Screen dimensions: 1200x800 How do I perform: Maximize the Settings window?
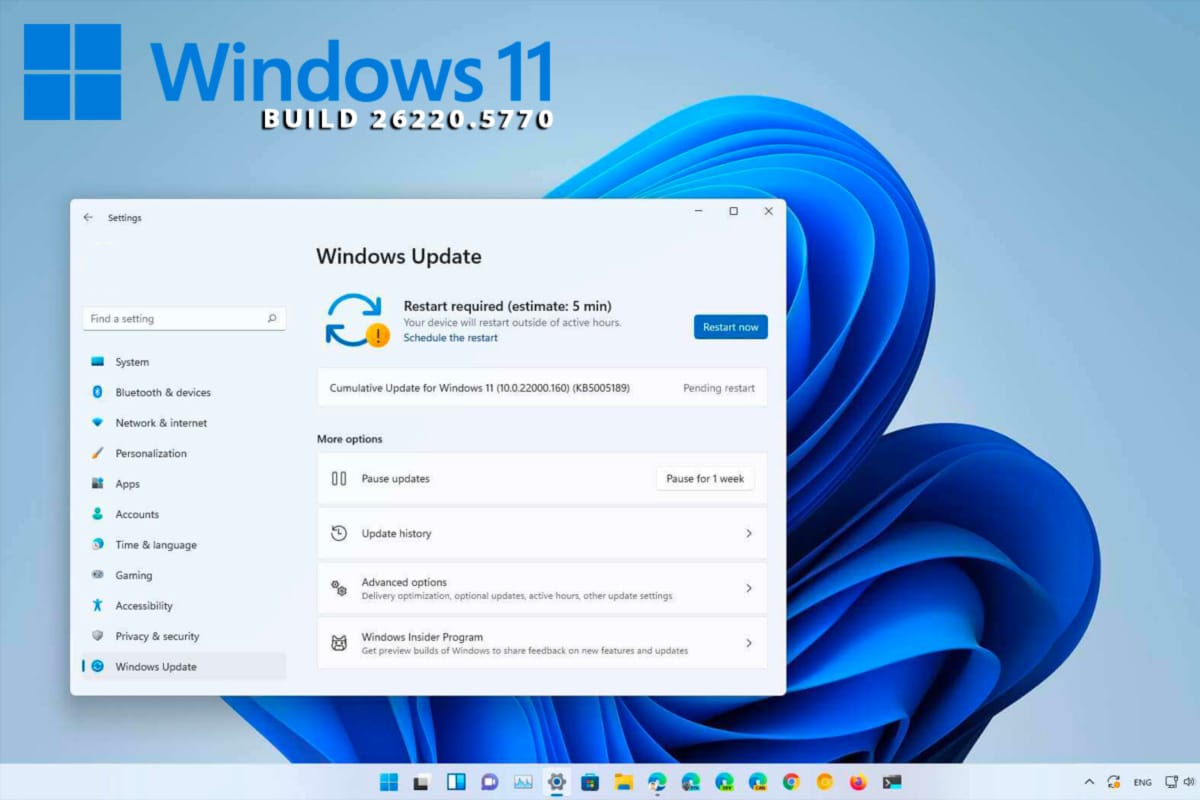point(733,211)
